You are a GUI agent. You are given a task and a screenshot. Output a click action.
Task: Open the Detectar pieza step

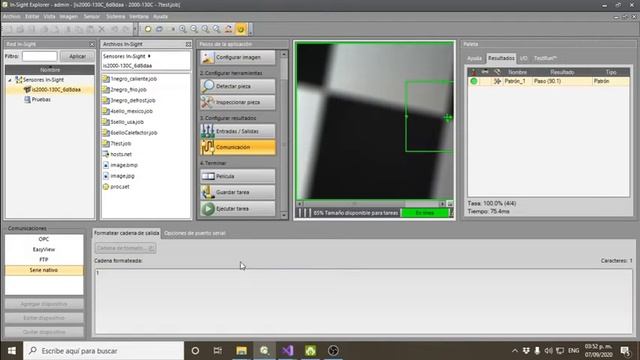coord(238,86)
